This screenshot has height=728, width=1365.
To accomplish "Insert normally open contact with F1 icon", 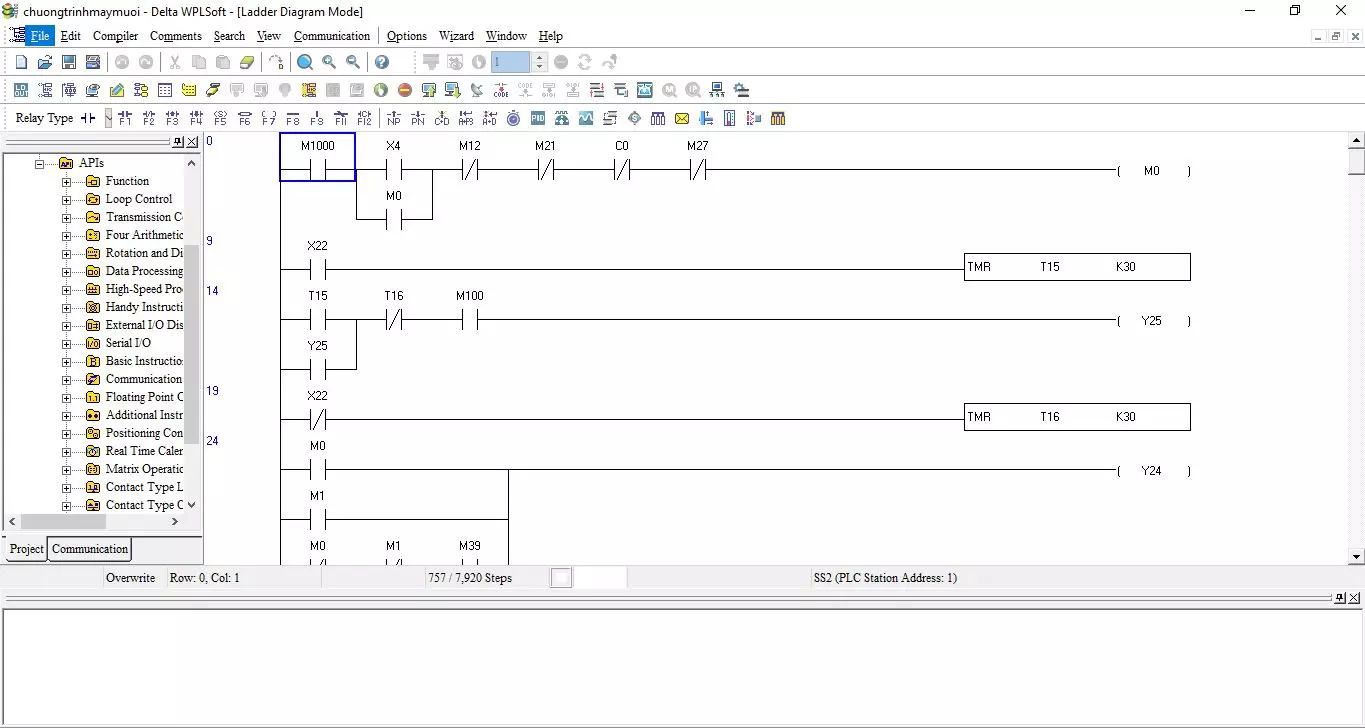I will pos(124,118).
